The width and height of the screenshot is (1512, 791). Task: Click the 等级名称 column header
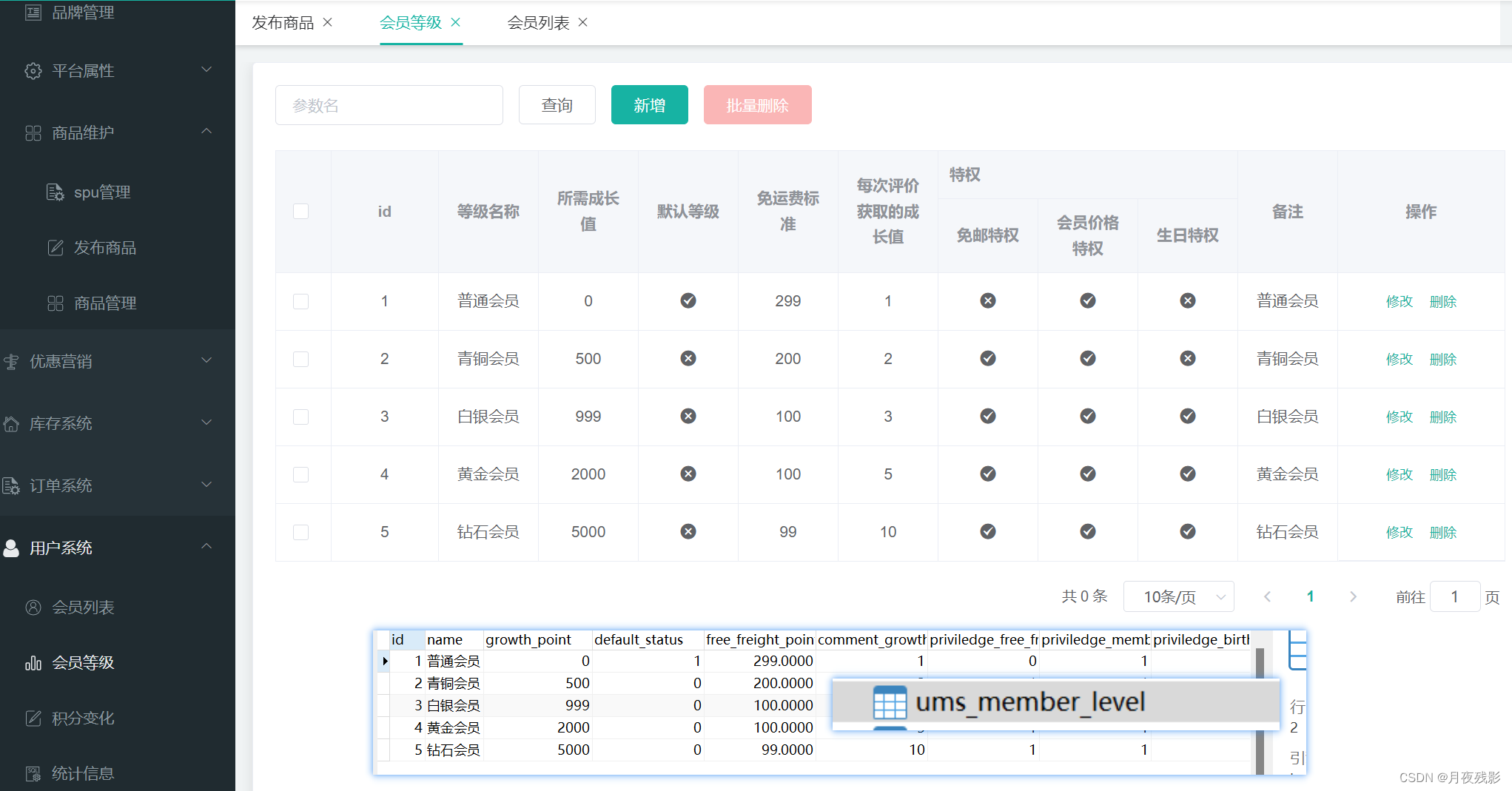click(488, 212)
